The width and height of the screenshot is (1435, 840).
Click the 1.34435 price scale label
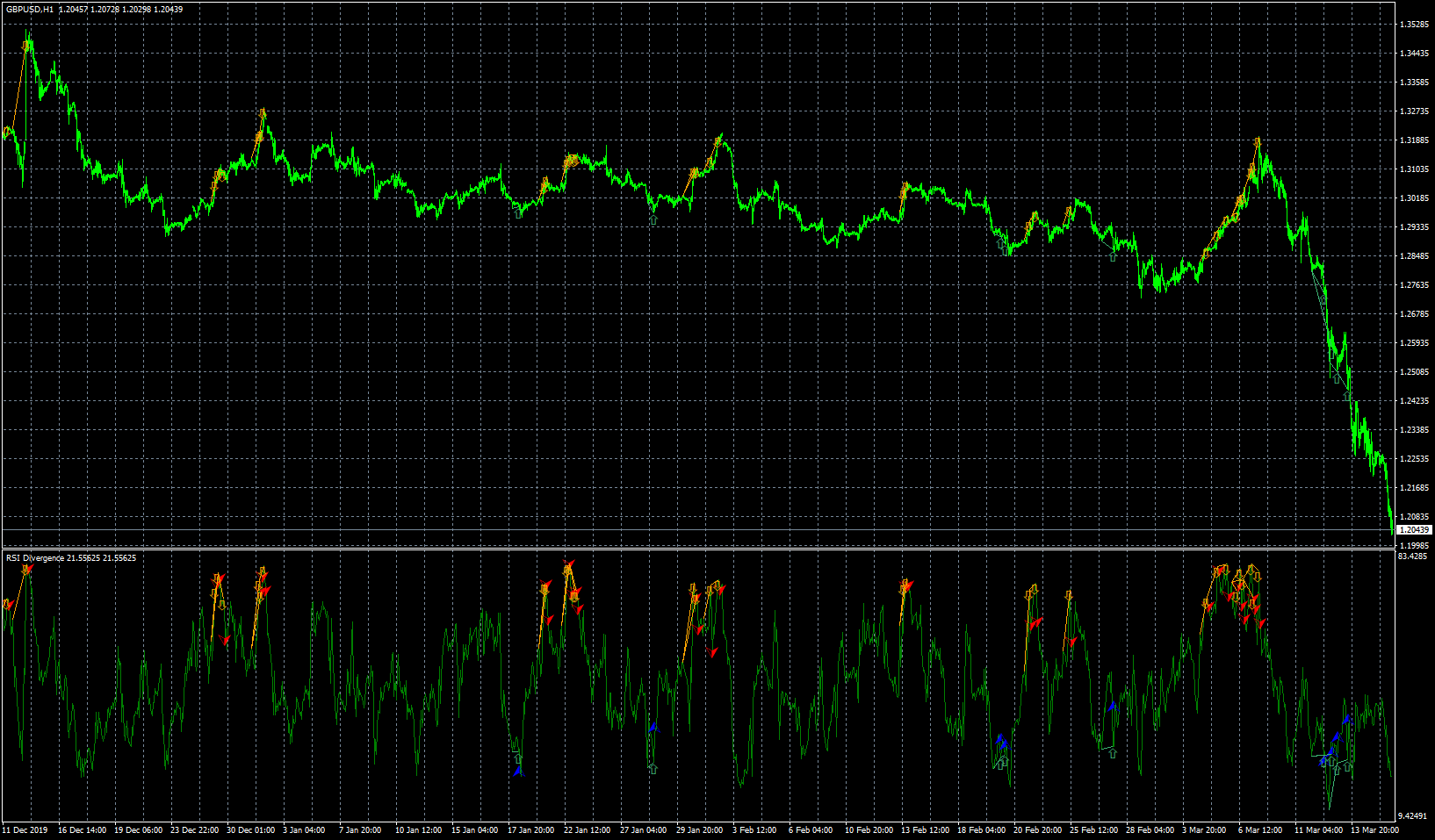[x=1414, y=54]
